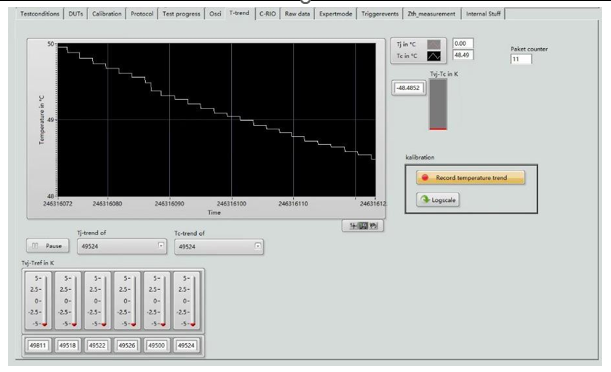Click the 'Tvj-Tref in K' label
This screenshot has width=611, height=372.
(x=38, y=263)
